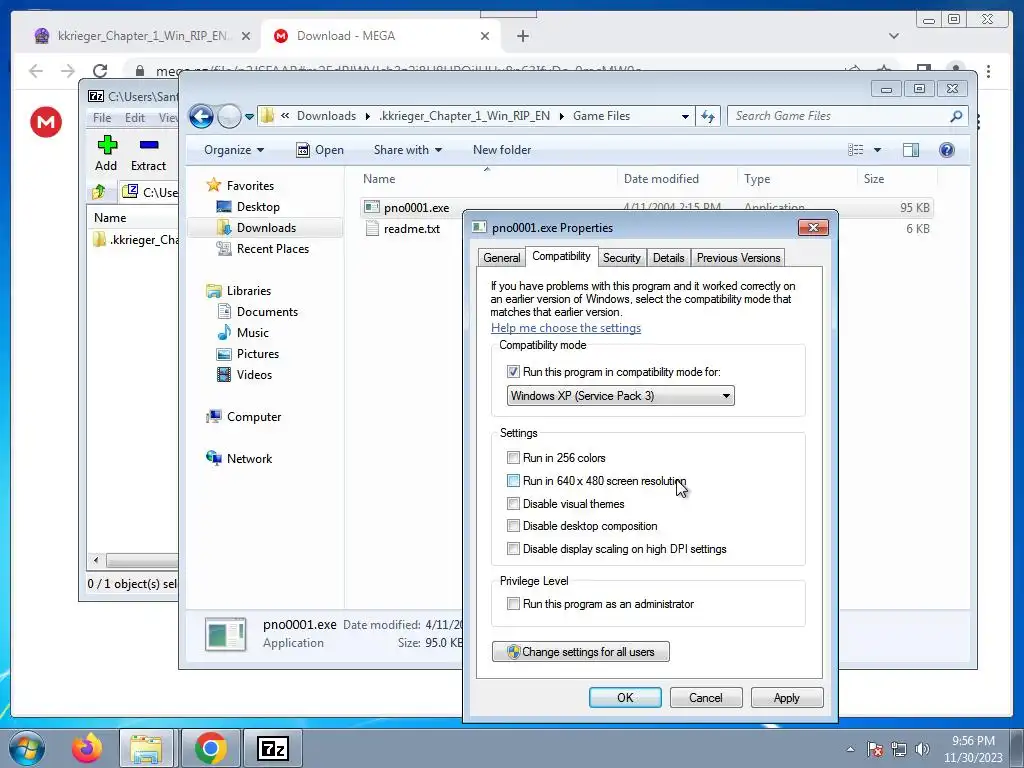The image size is (1024, 768).
Task: Open the recent pages dropdown by nav arrows
Action: click(x=249, y=117)
